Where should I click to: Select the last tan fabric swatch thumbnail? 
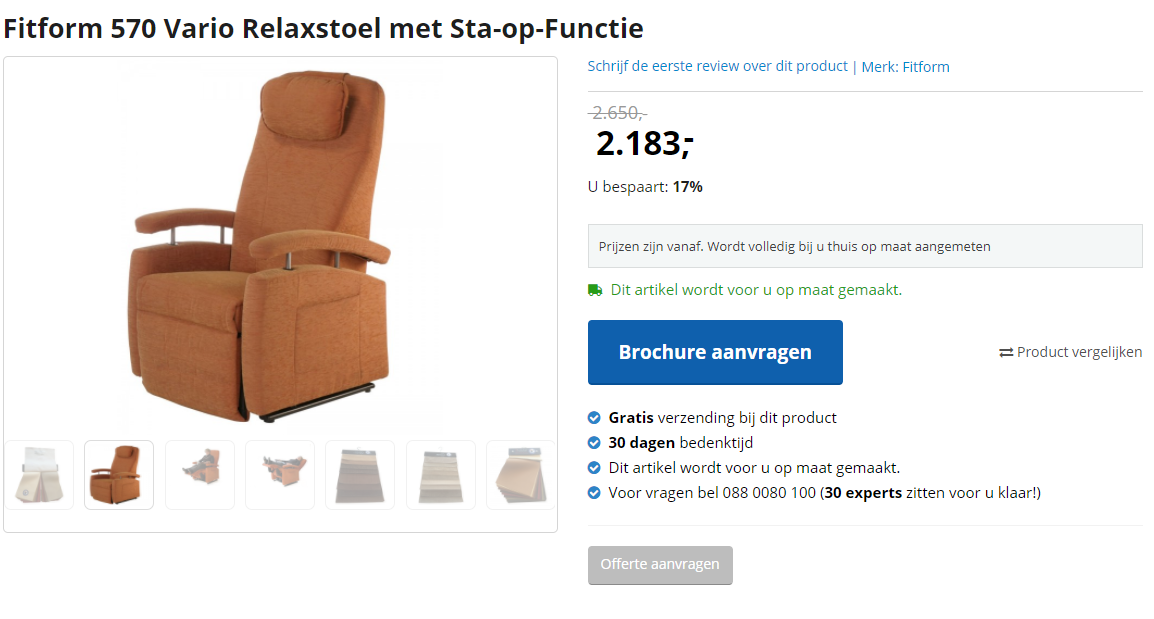pyautogui.click(x=520, y=475)
